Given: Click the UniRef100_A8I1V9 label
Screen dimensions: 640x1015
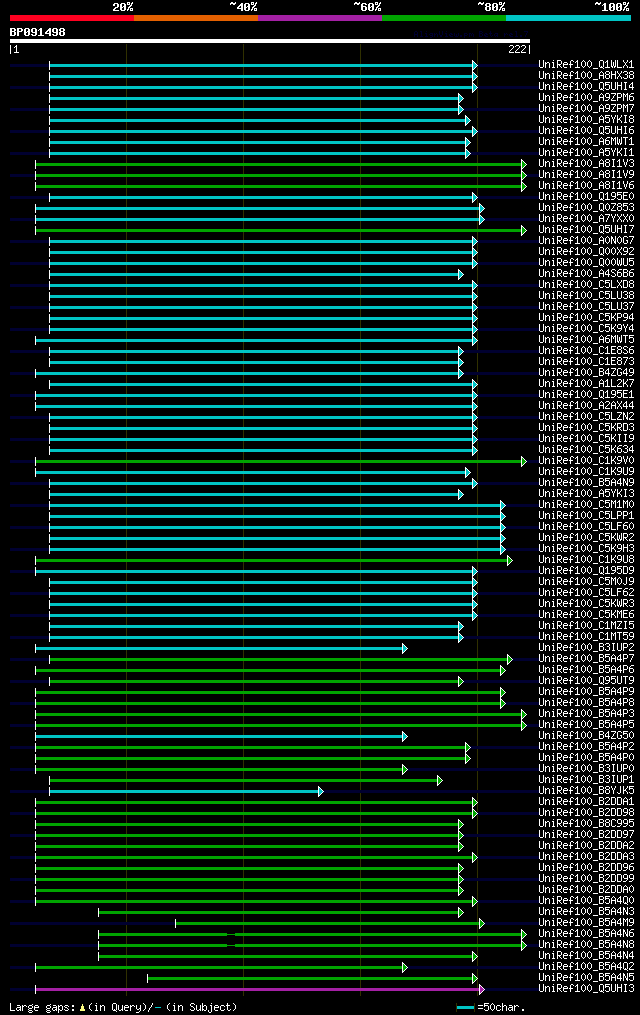Looking at the screenshot, I should pyautogui.click(x=586, y=175).
